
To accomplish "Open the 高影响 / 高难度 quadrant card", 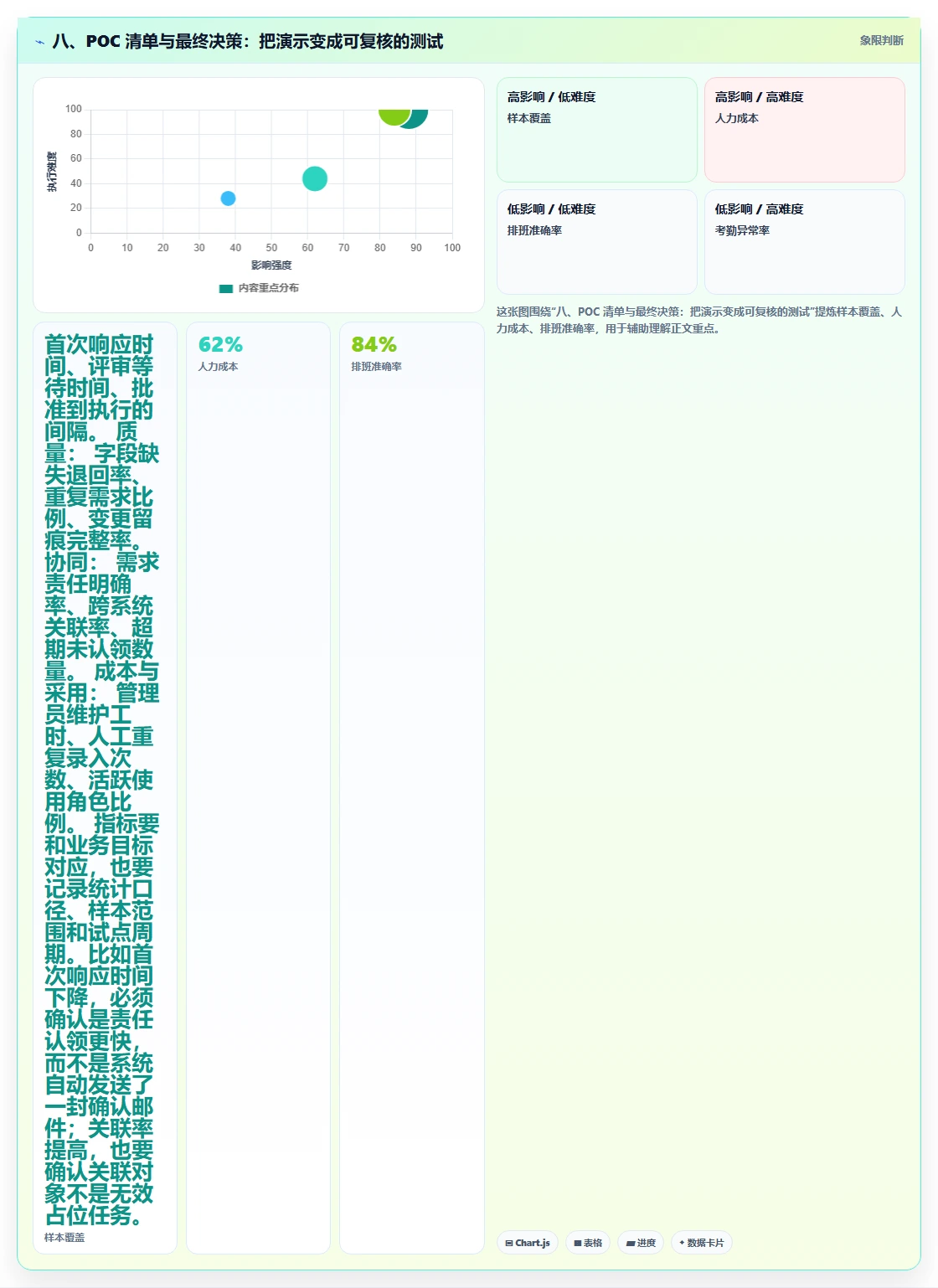I will (x=805, y=130).
